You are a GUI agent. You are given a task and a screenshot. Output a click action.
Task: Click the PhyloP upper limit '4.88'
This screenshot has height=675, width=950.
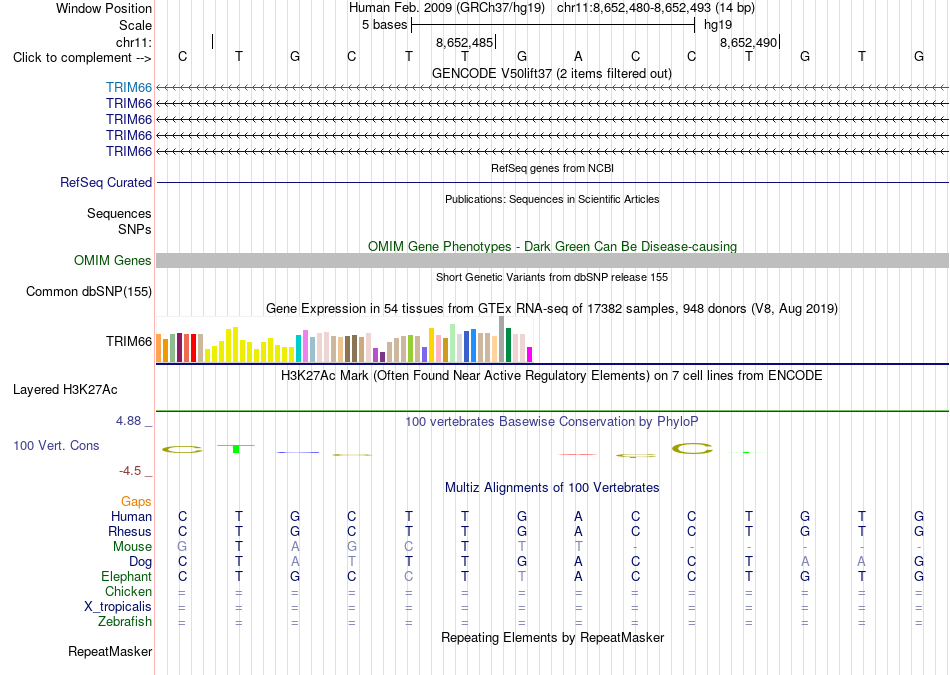click(128, 421)
